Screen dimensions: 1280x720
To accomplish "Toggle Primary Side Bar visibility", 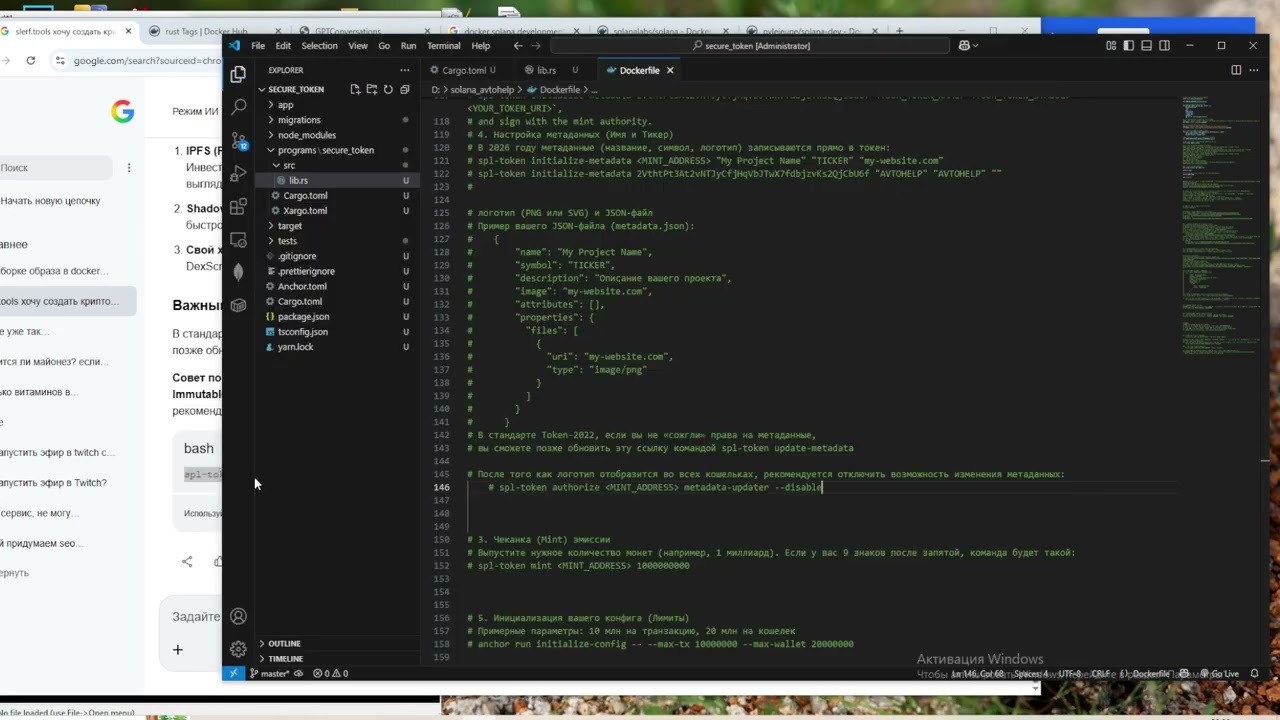I will (1129, 45).
